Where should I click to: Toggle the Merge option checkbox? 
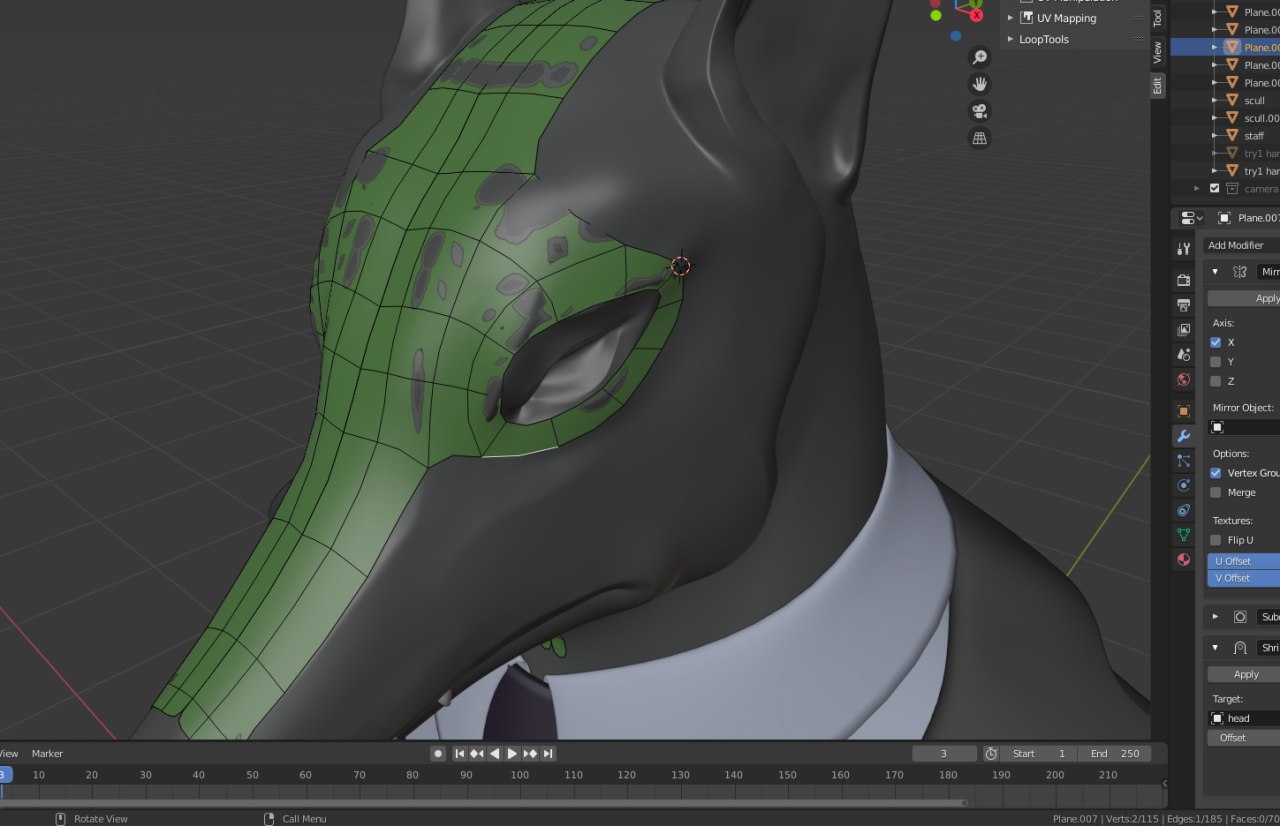click(1216, 492)
